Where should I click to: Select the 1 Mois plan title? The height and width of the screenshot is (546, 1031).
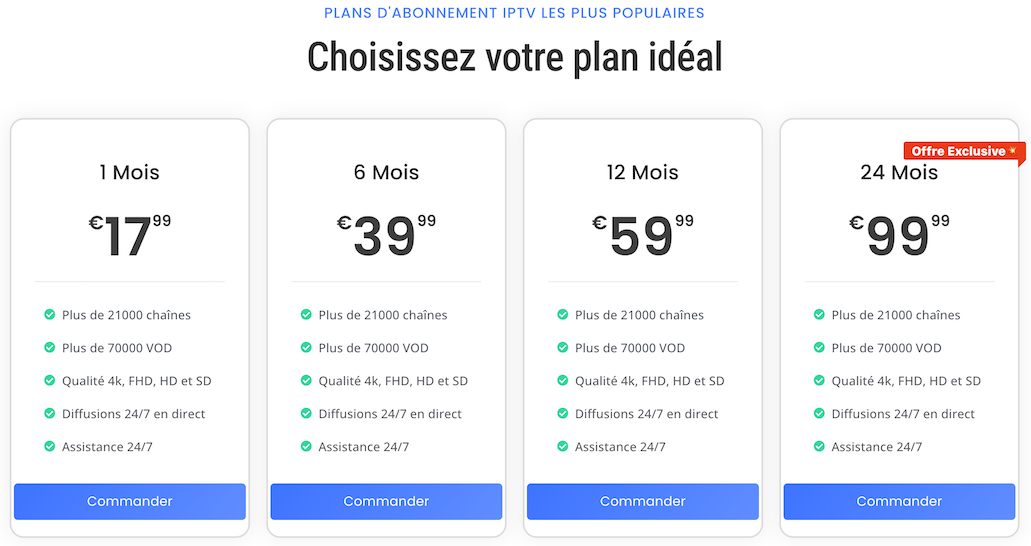(x=130, y=172)
